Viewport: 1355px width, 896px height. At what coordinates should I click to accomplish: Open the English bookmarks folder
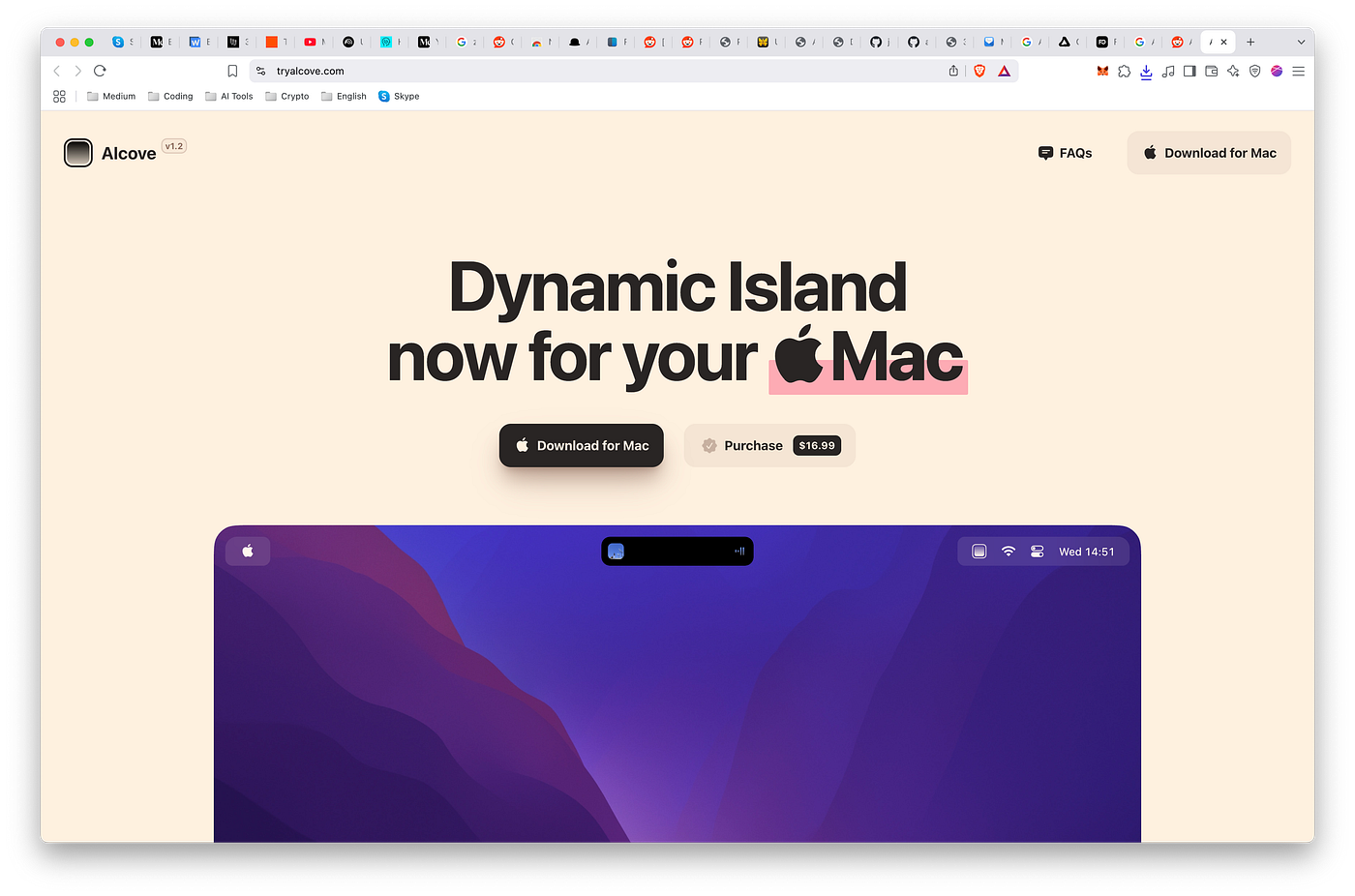pos(344,97)
